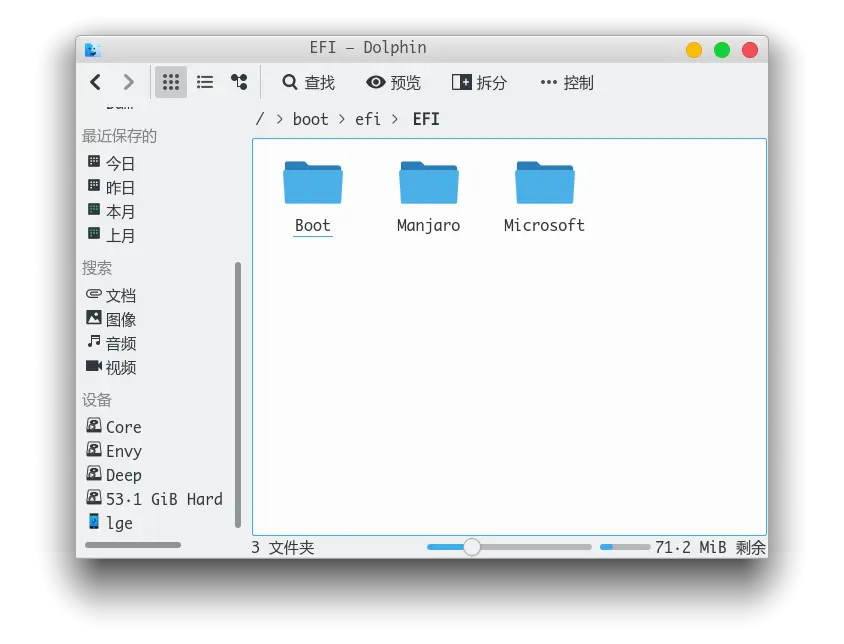
Task: Click the phone icon beside lge
Action: coord(94,521)
